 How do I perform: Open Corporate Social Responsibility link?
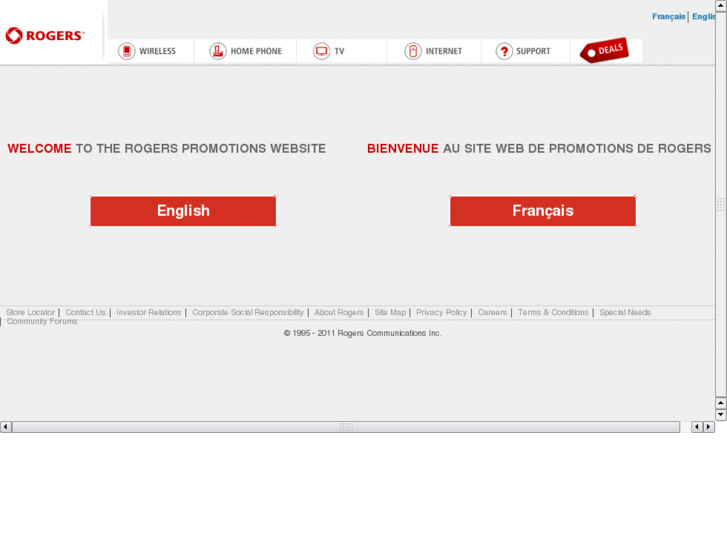[x=248, y=312]
